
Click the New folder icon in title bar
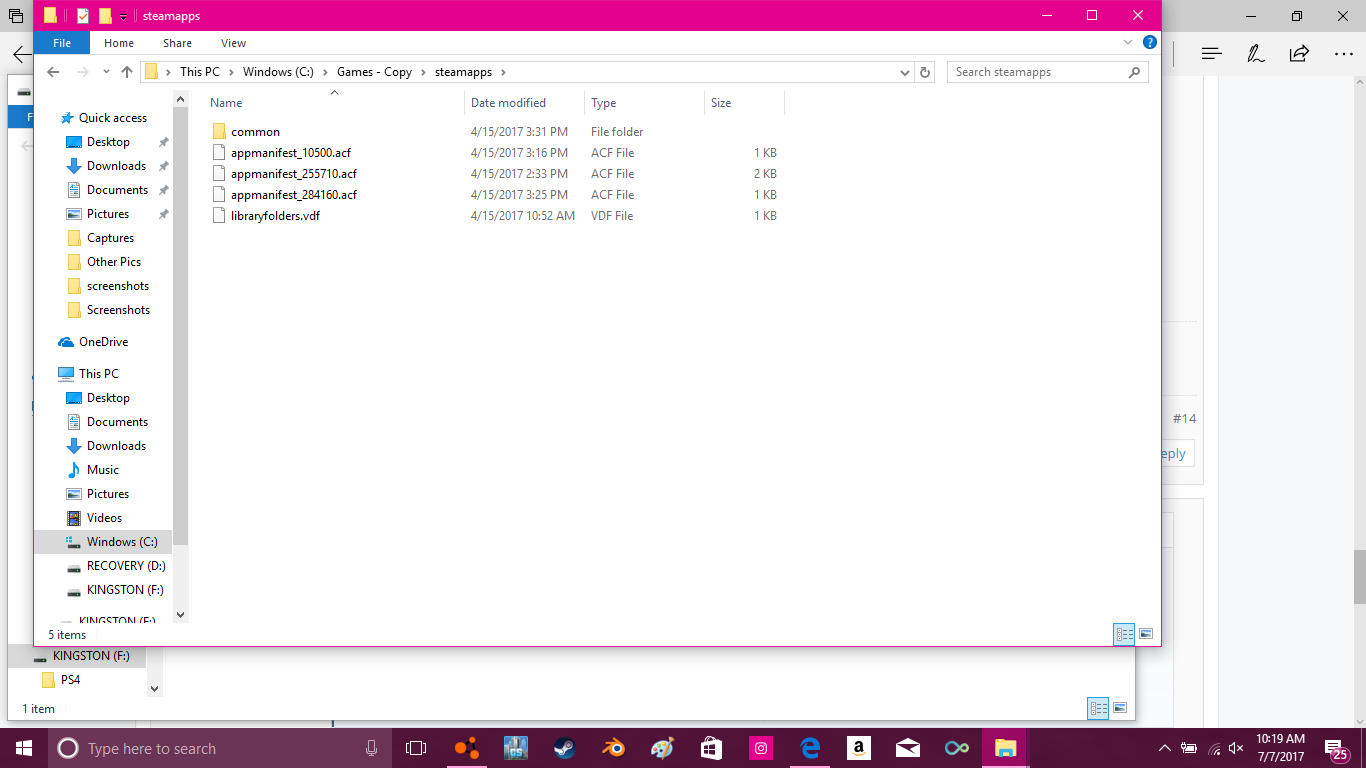[x=105, y=16]
